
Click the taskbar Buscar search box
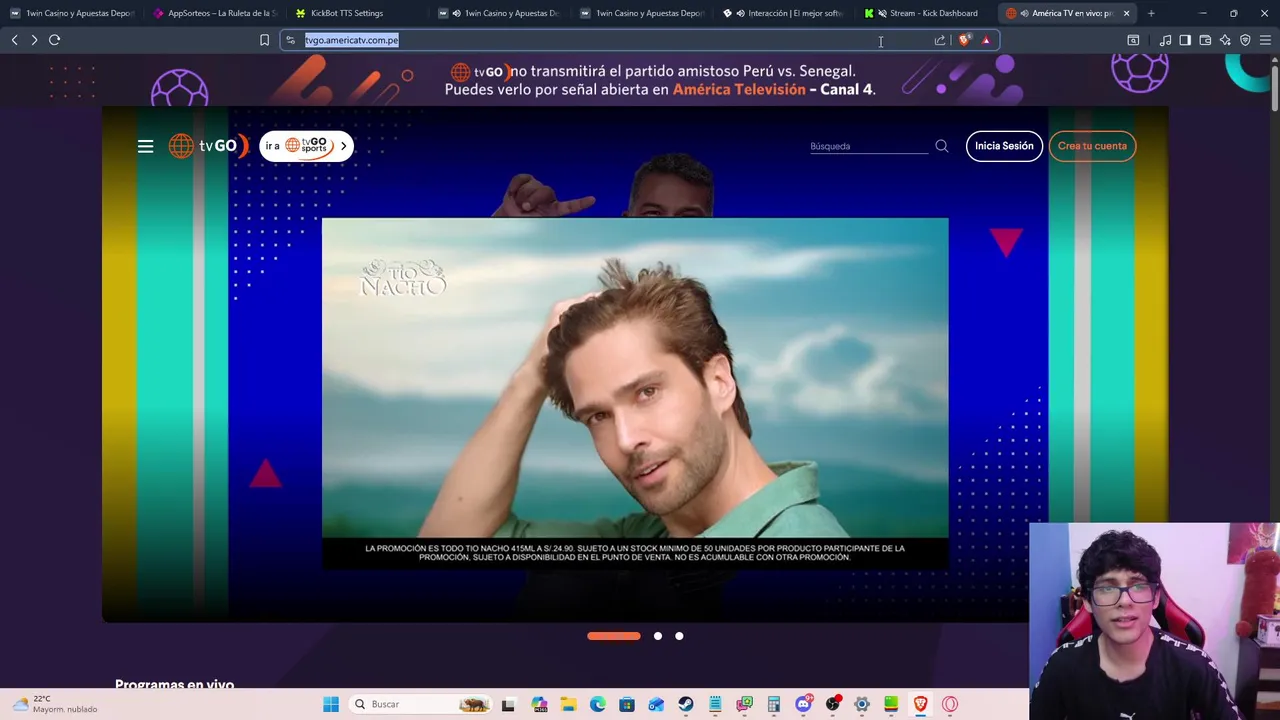[422, 704]
